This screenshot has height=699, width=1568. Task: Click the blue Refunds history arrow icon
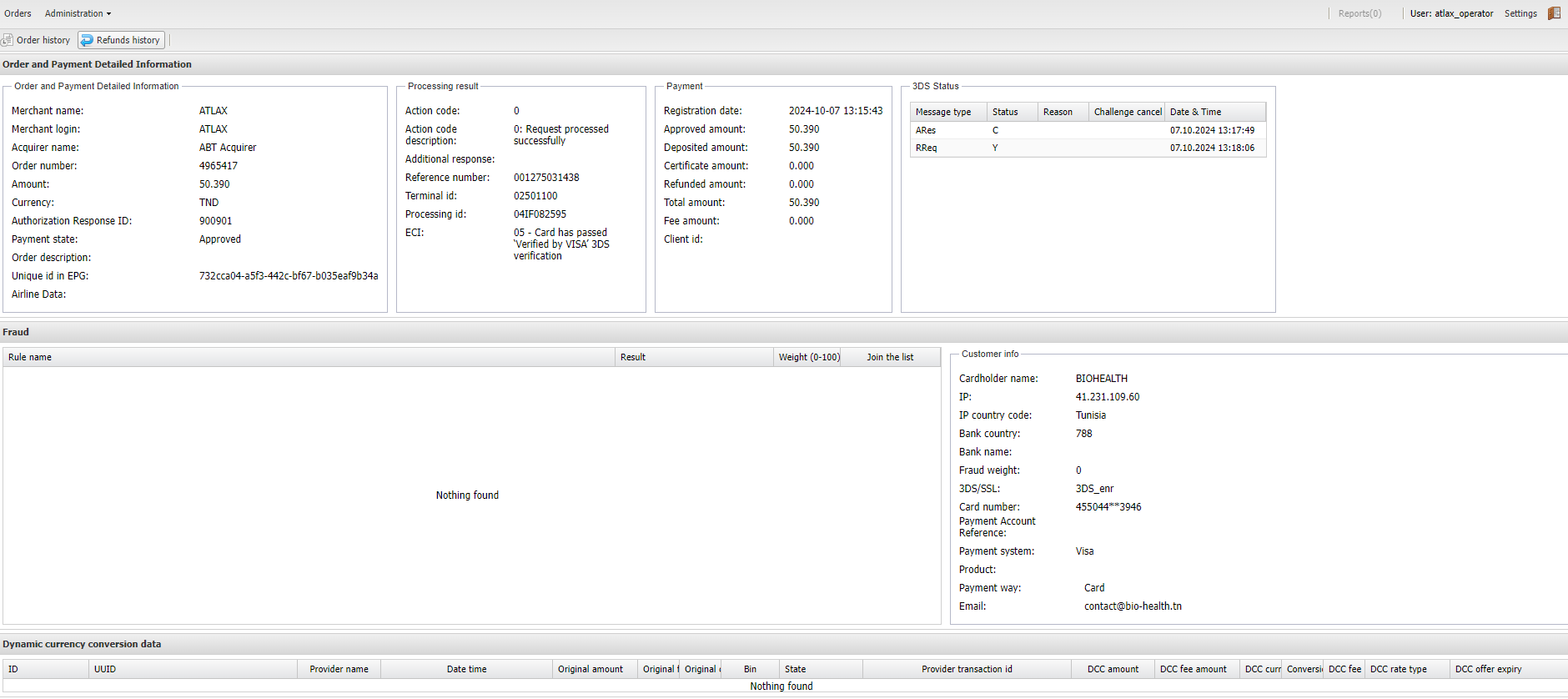tap(88, 40)
